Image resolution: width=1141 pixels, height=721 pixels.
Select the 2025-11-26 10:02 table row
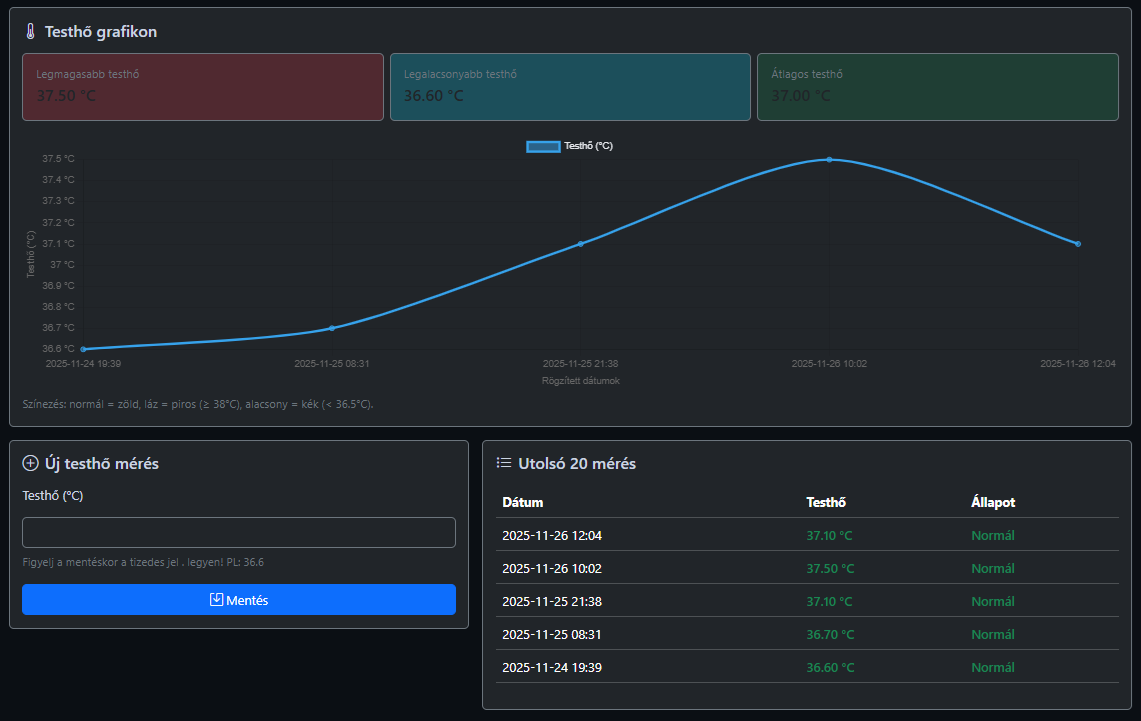(x=807, y=568)
